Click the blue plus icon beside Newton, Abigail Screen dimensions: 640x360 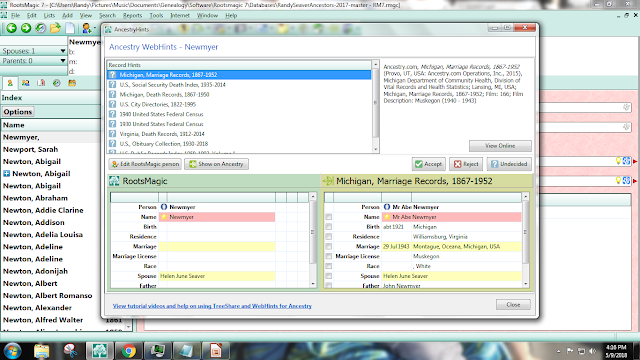click(7, 173)
